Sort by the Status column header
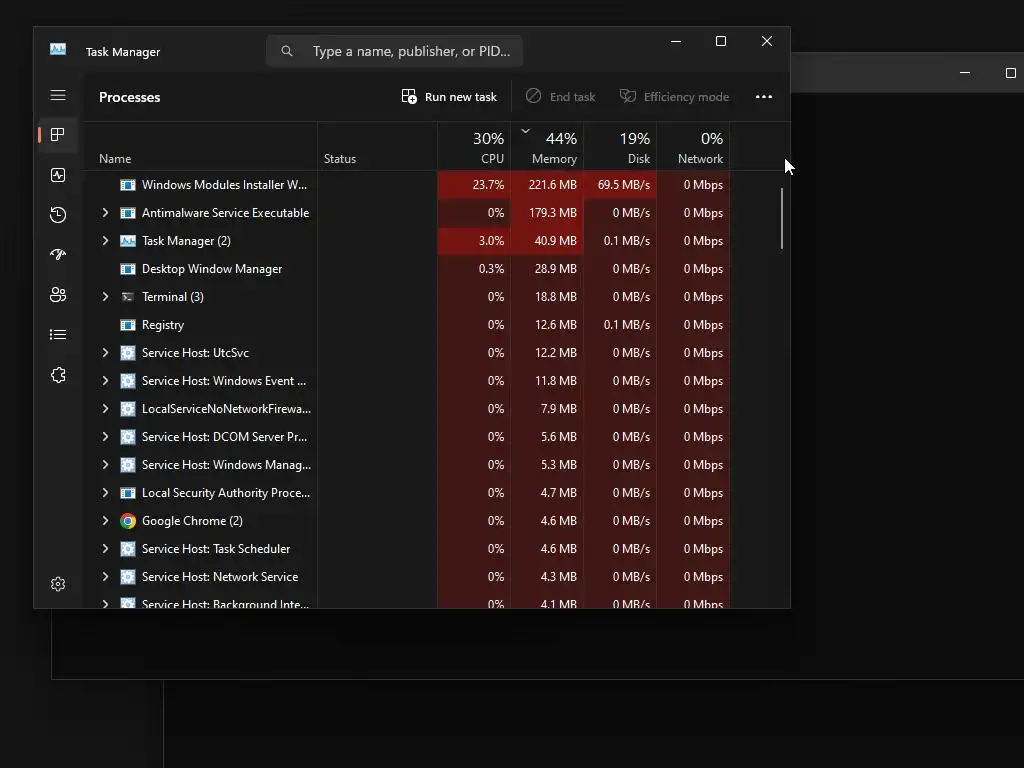 [377, 146]
